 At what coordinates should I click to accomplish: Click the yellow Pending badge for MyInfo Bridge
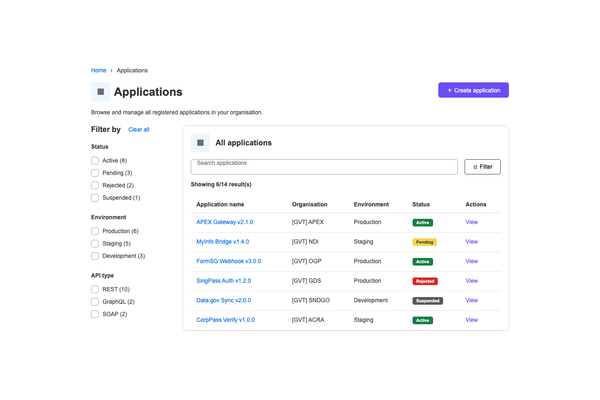(x=424, y=242)
